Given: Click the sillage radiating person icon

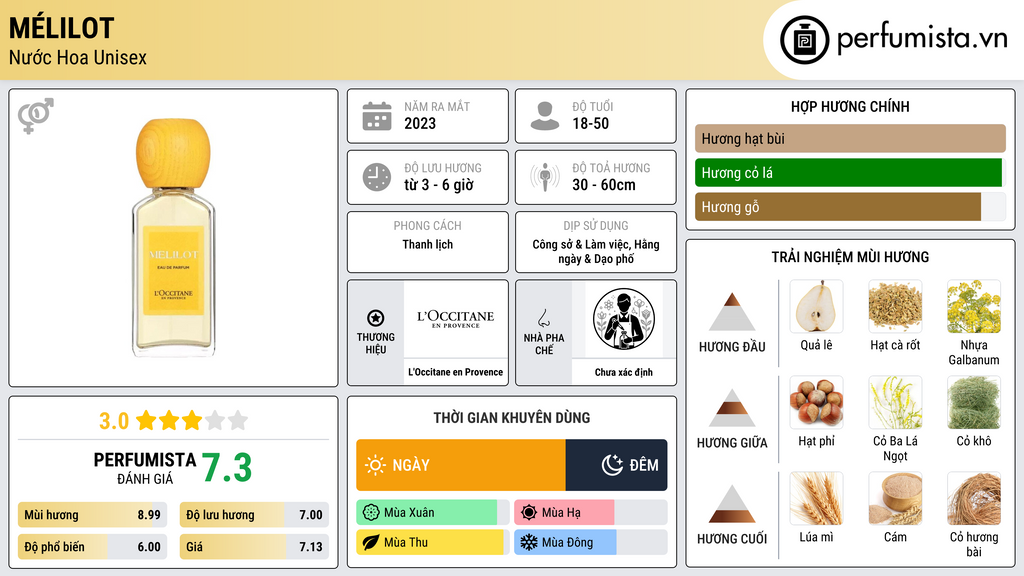Looking at the screenshot, I should coord(545,177).
